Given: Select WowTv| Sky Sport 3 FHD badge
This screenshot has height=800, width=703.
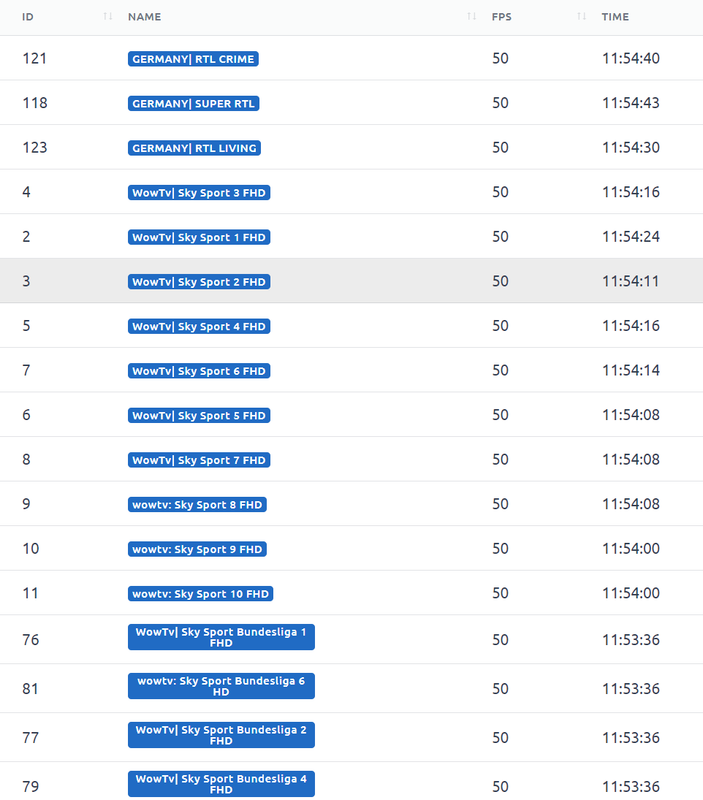Looking at the screenshot, I should click(199, 193).
